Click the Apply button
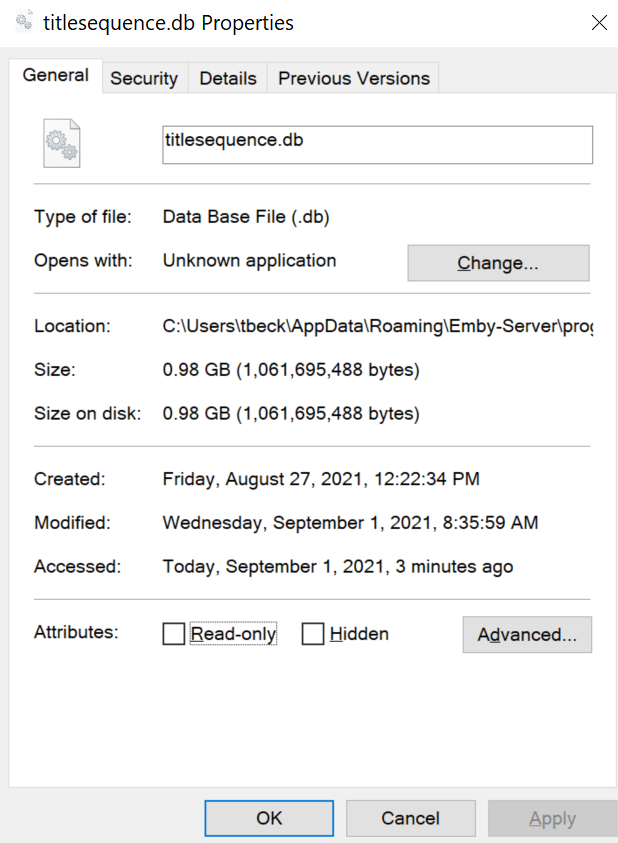Viewport: 618px width, 843px height. click(x=552, y=819)
